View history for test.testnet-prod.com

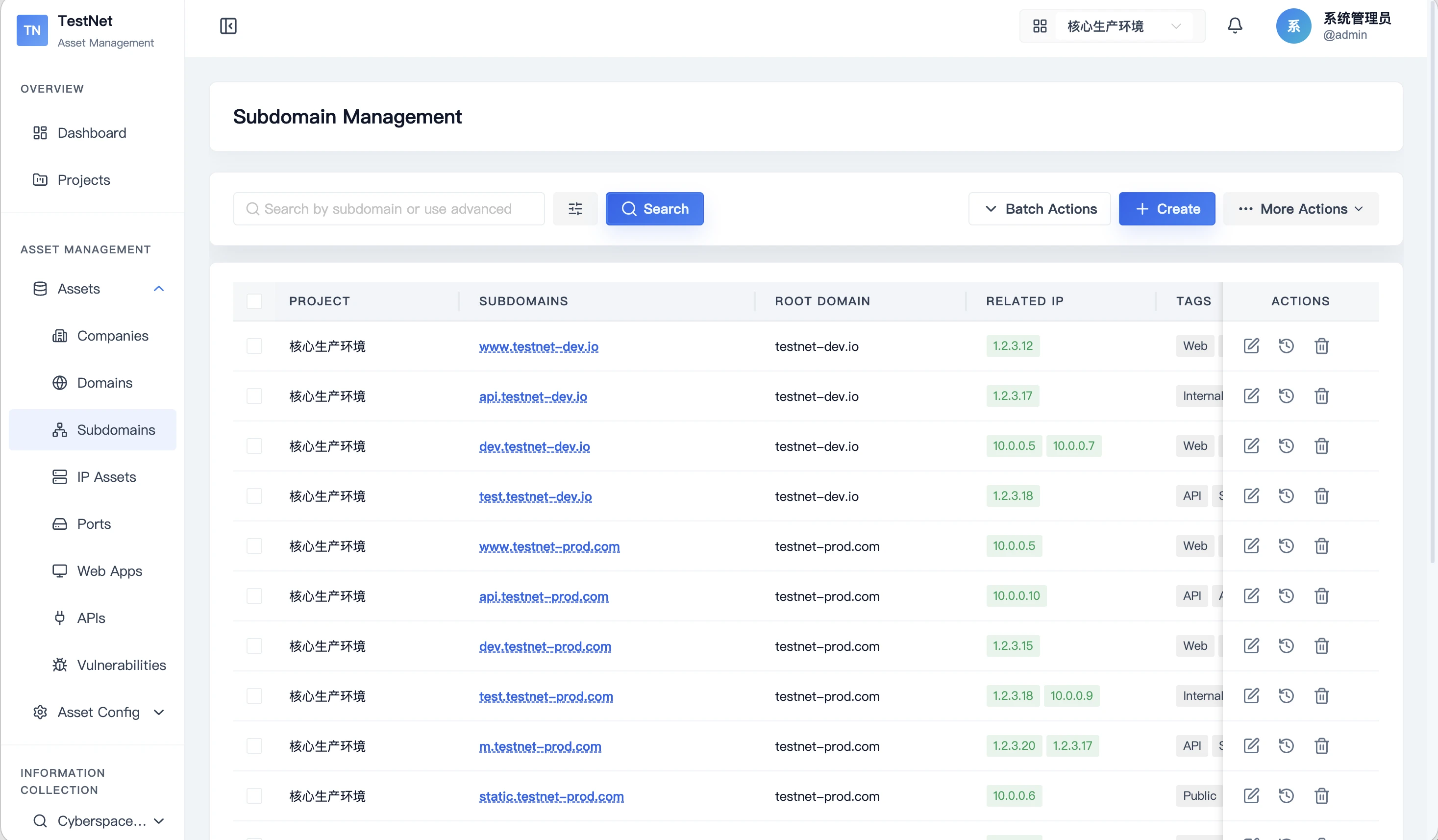click(1286, 695)
